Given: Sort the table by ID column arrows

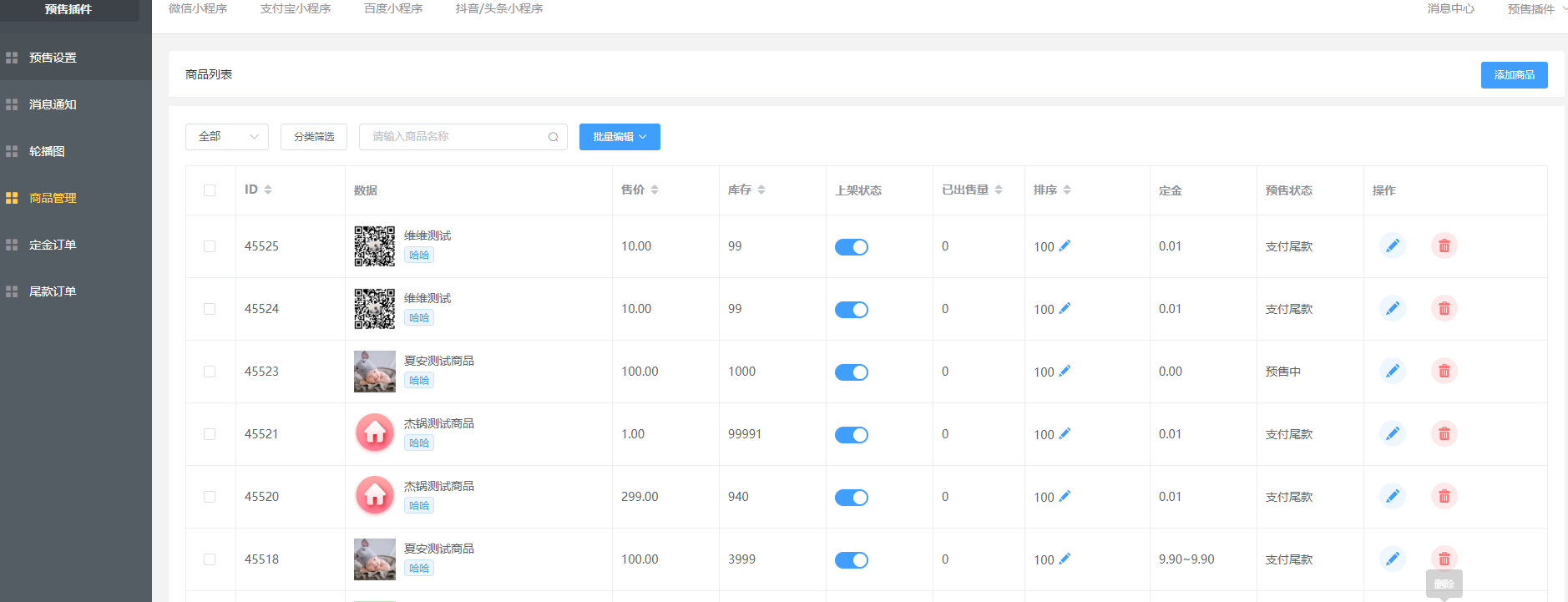Looking at the screenshot, I should pos(268,190).
